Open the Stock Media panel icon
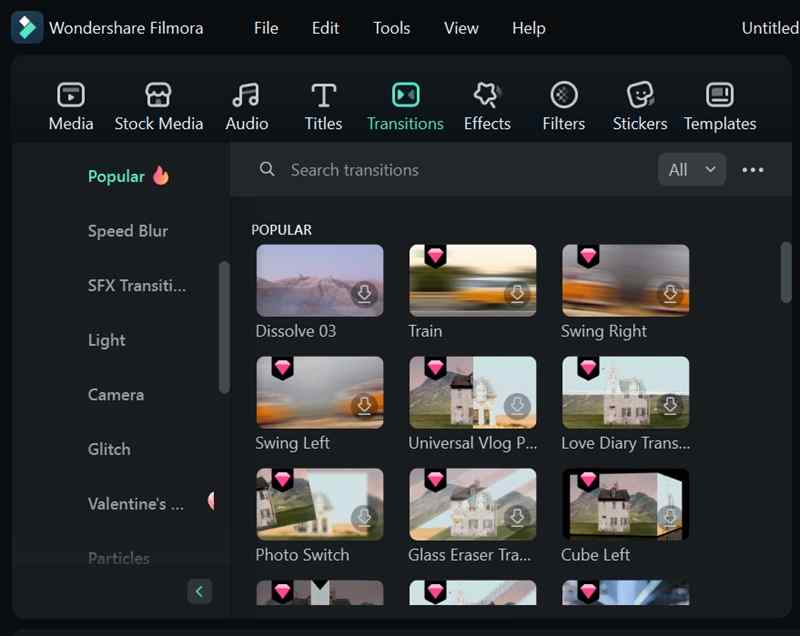Viewport: 800px width, 636px height. 158,95
